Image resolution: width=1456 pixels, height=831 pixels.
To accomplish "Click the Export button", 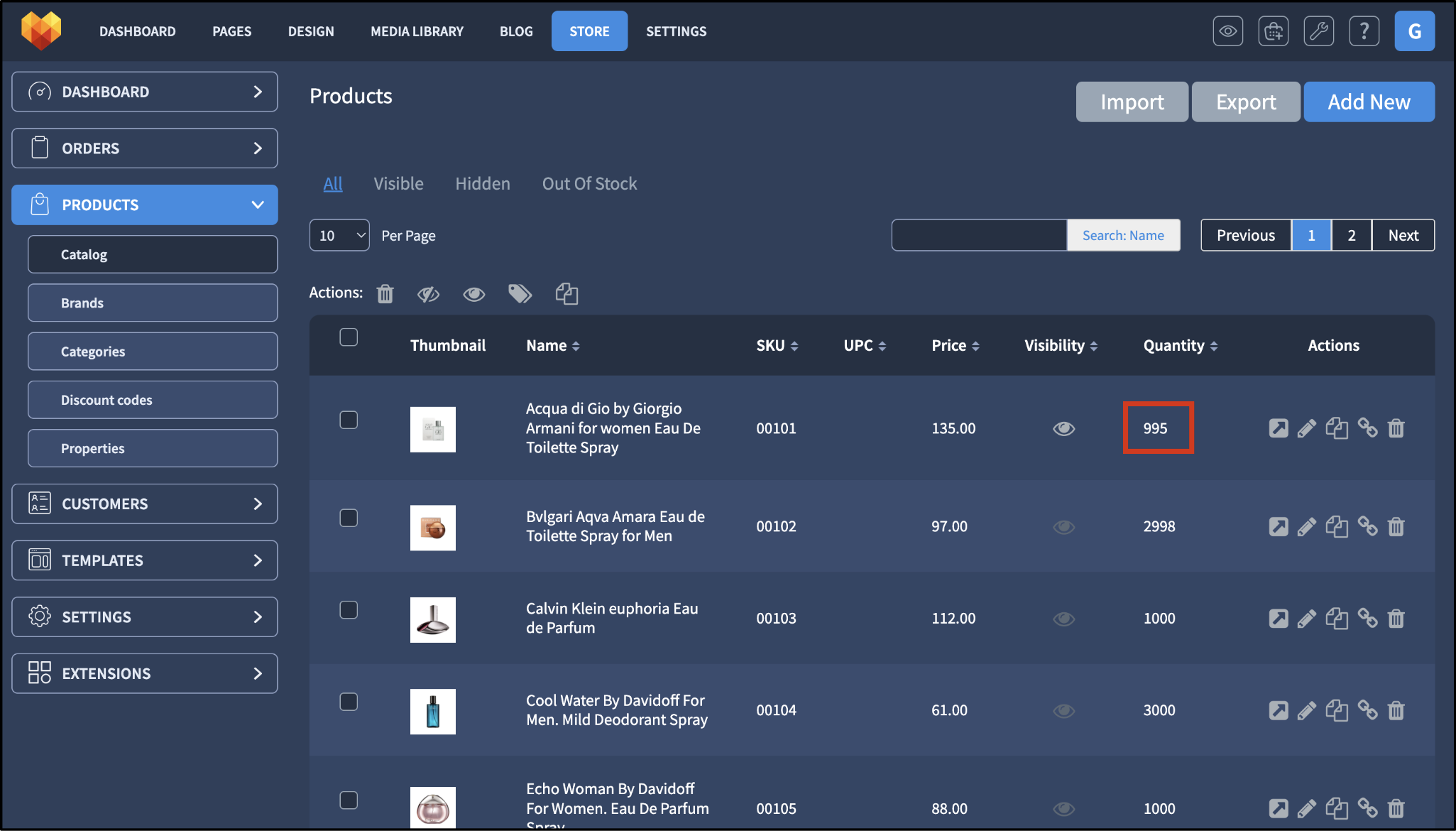I will [1246, 102].
